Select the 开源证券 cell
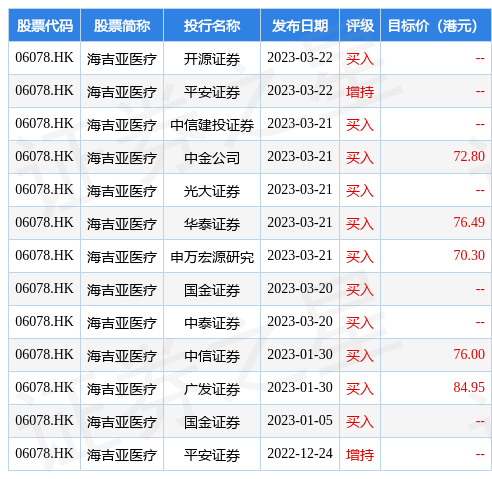Image resolution: width=492 pixels, height=479 pixels. 212,59
